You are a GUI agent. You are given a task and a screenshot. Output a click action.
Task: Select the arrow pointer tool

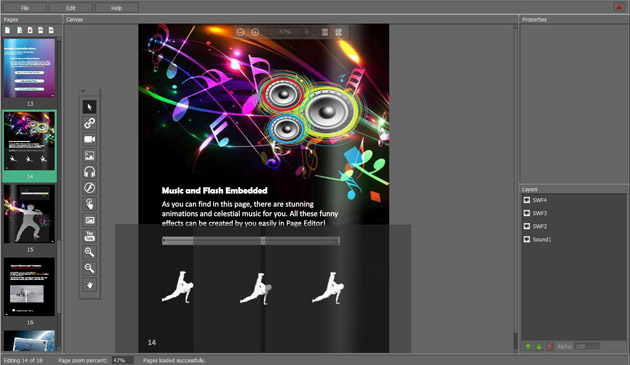(89, 107)
